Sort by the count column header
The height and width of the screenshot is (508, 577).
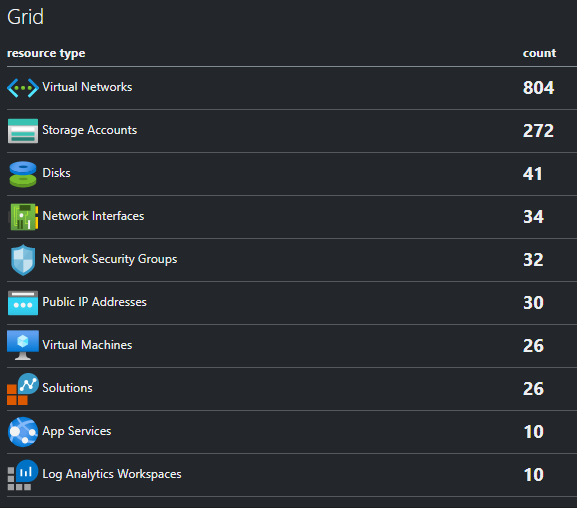(x=539, y=53)
